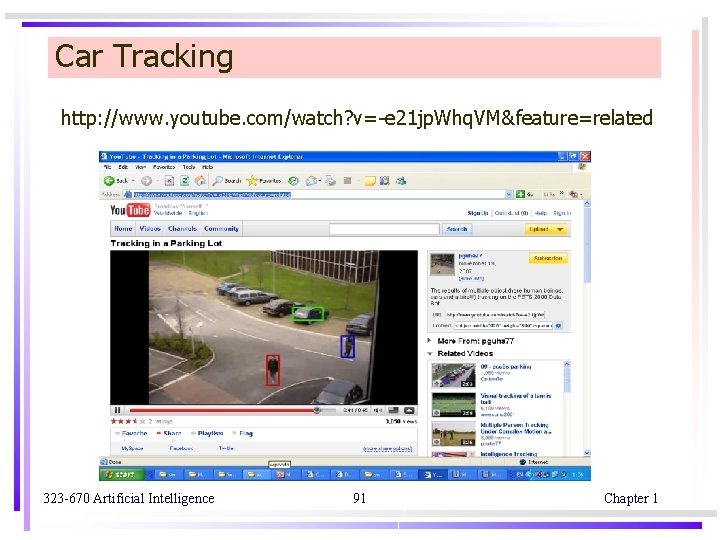Click the Playlists link under video
720x540 pixels.
[x=208, y=433]
